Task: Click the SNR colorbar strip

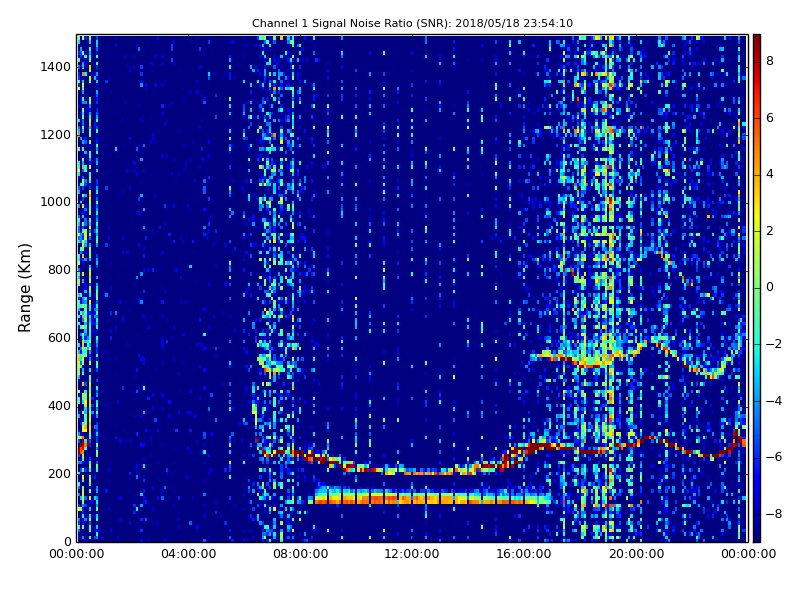Action: tap(757, 288)
